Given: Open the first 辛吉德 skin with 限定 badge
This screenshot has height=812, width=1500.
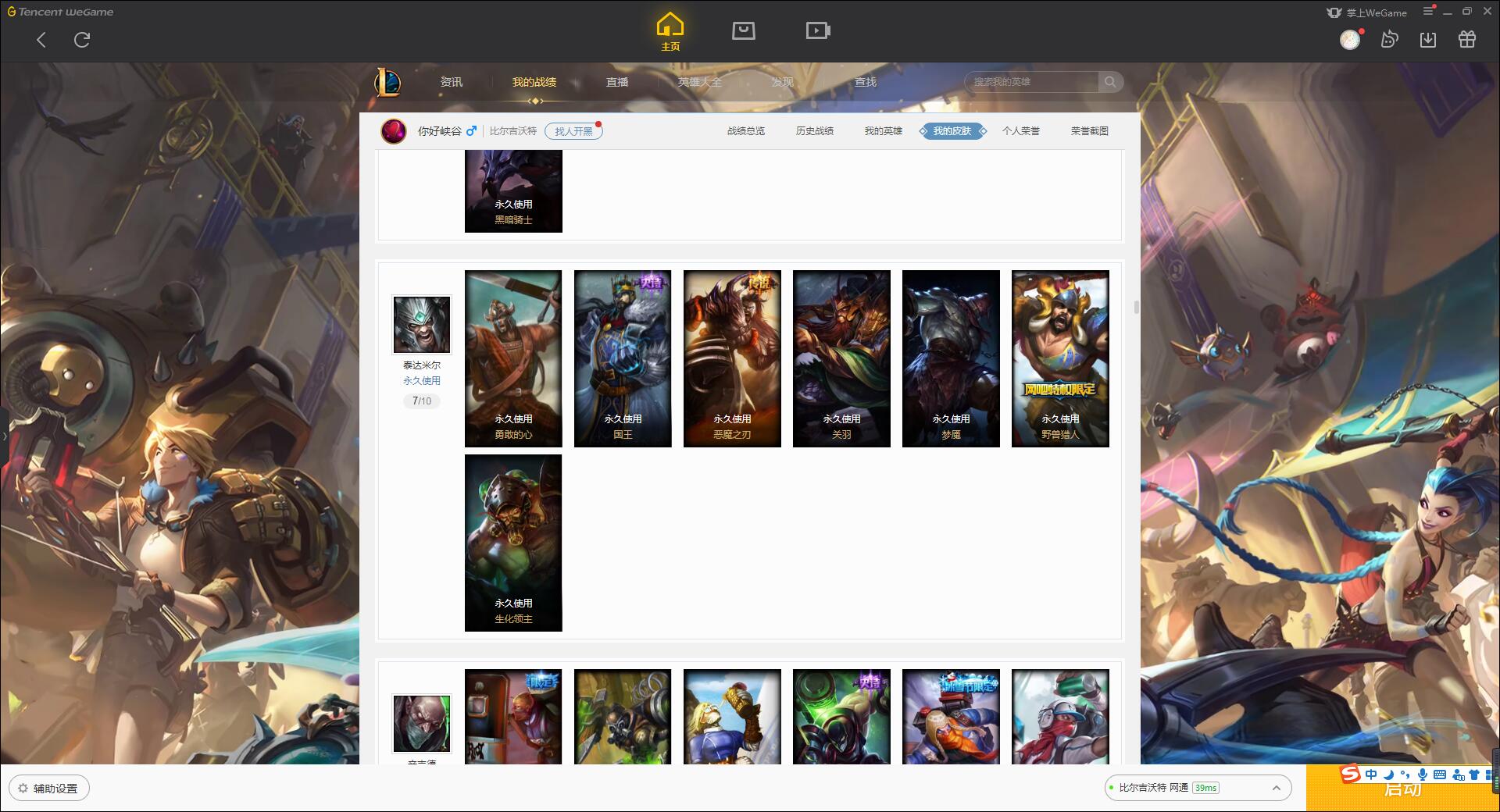Looking at the screenshot, I should point(513,716).
